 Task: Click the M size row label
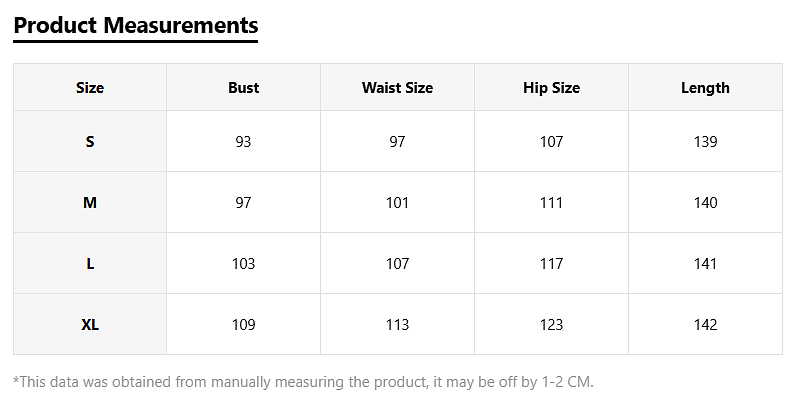[x=90, y=203]
